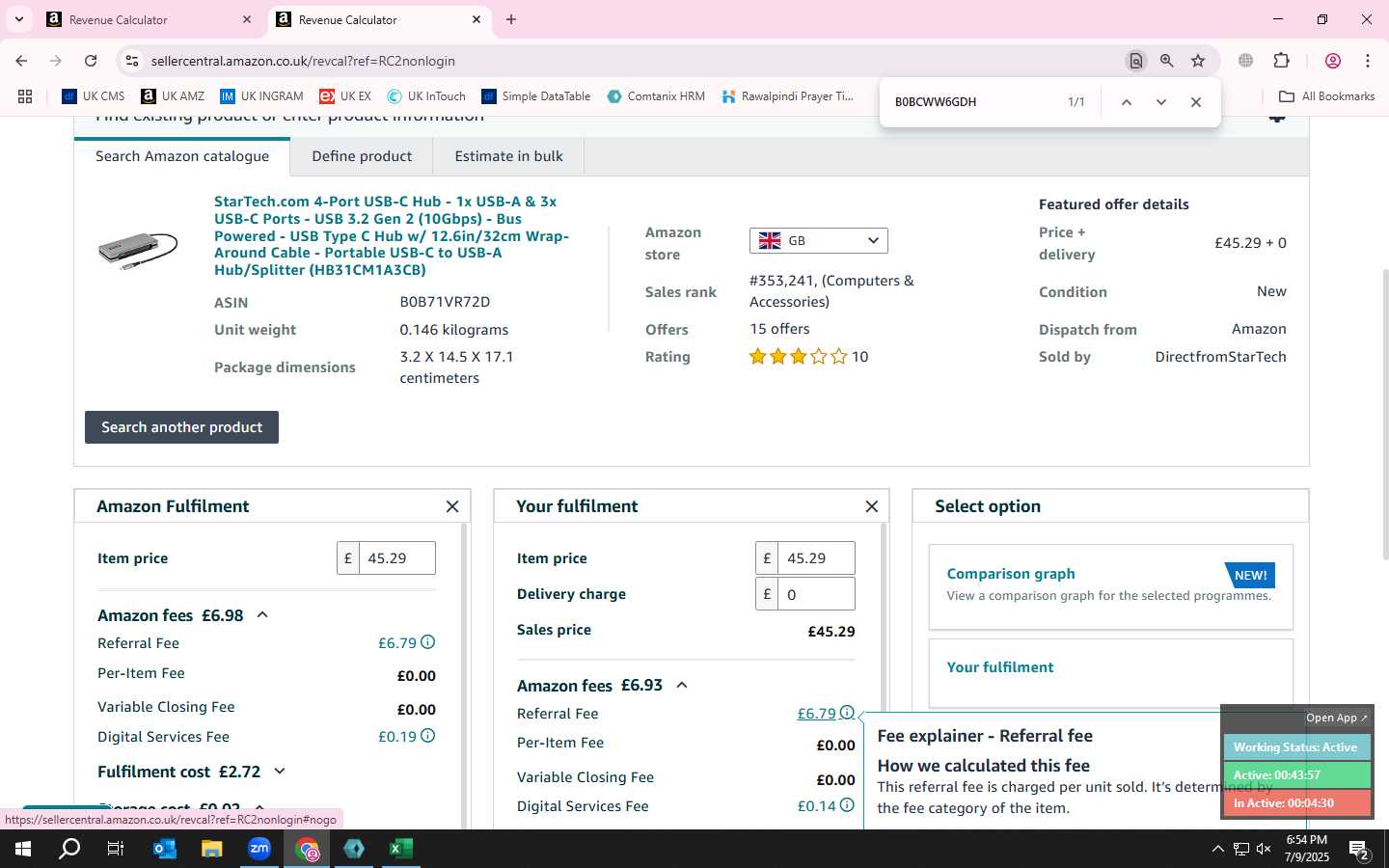The image size is (1389, 868).
Task: Reload the current page
Action: (x=91, y=61)
